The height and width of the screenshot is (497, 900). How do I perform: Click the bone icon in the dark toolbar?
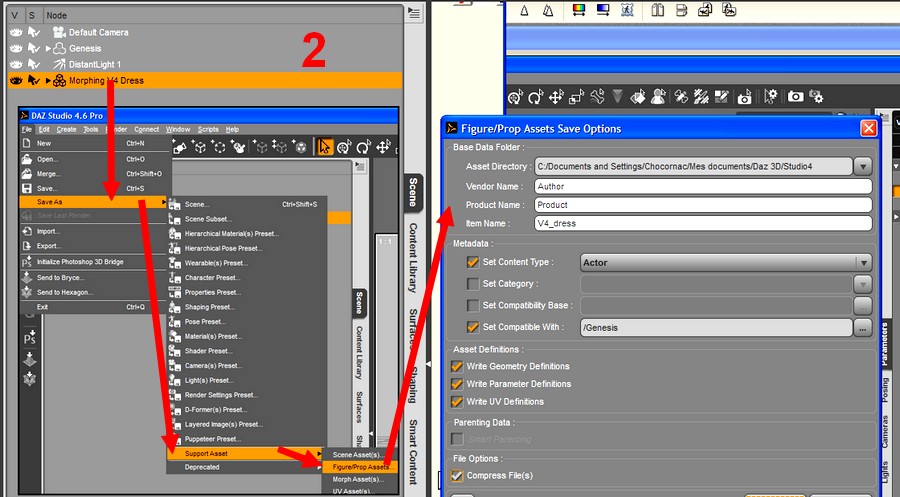(597, 96)
